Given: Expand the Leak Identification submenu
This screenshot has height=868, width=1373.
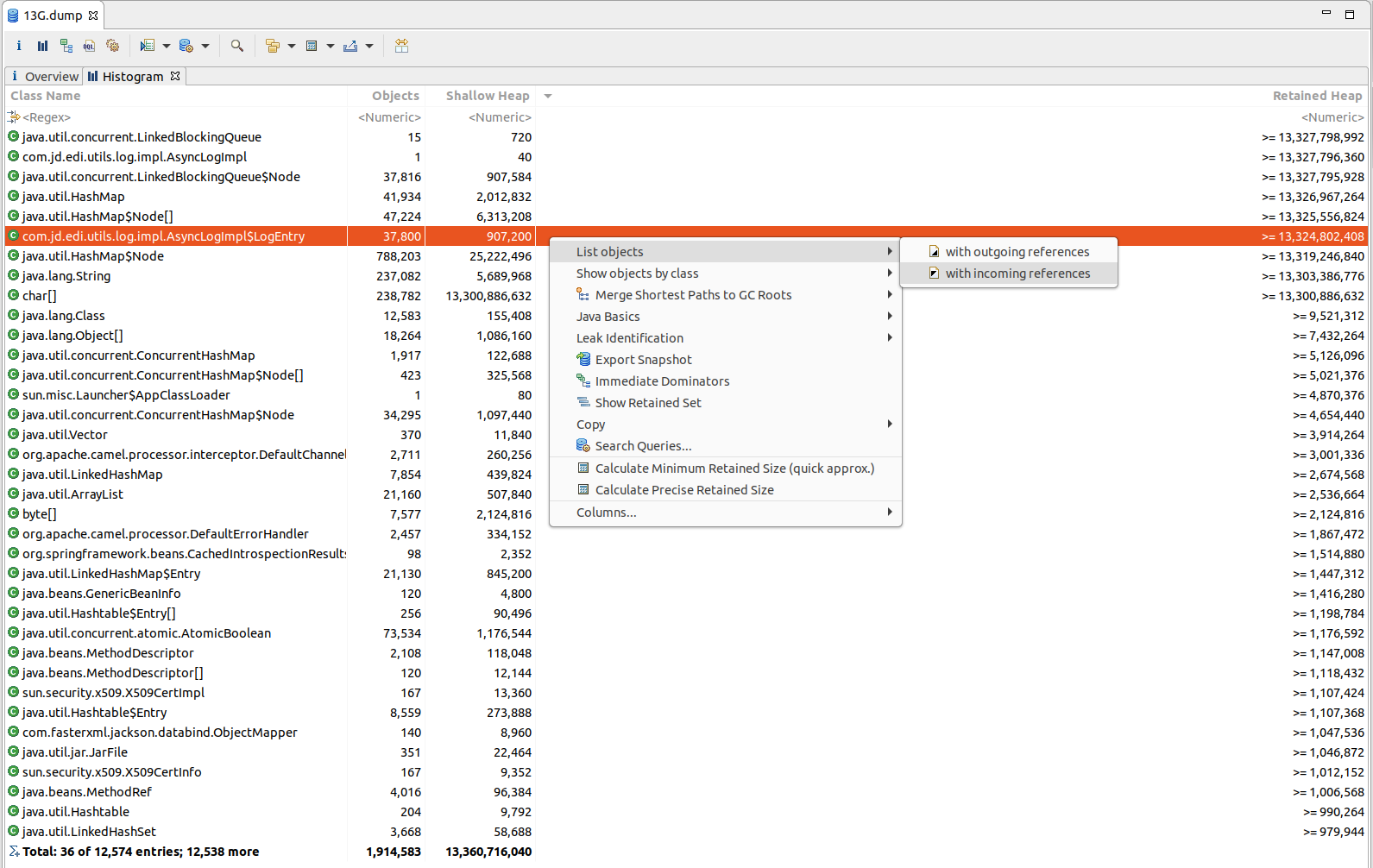Looking at the screenshot, I should click(x=726, y=337).
